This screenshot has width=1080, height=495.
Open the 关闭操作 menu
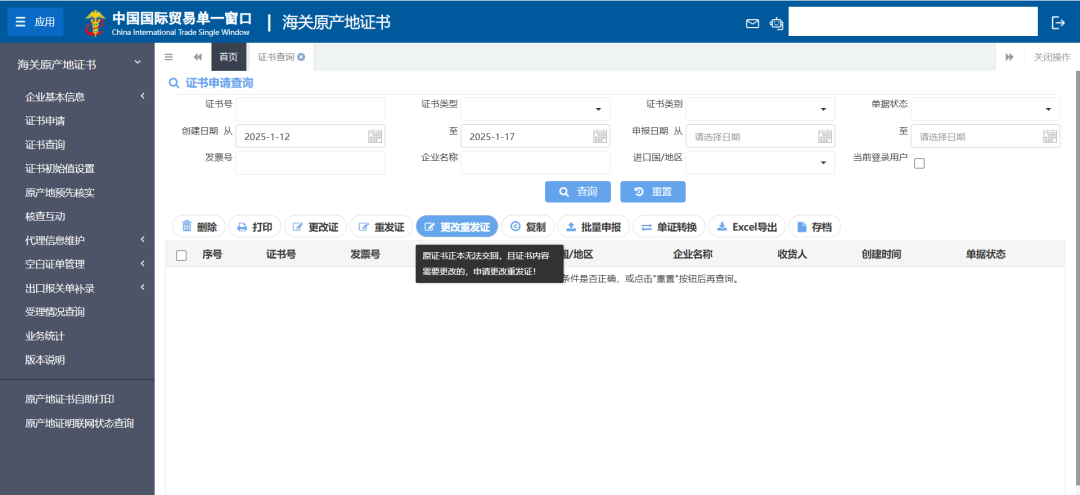(1052, 57)
